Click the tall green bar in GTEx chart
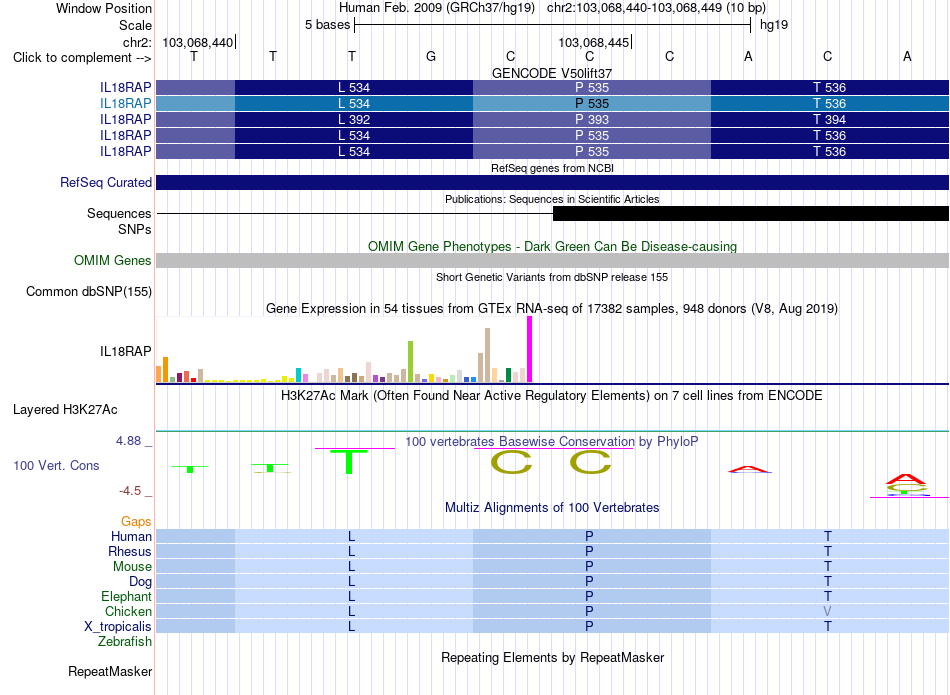The image size is (950, 695). pos(410,362)
